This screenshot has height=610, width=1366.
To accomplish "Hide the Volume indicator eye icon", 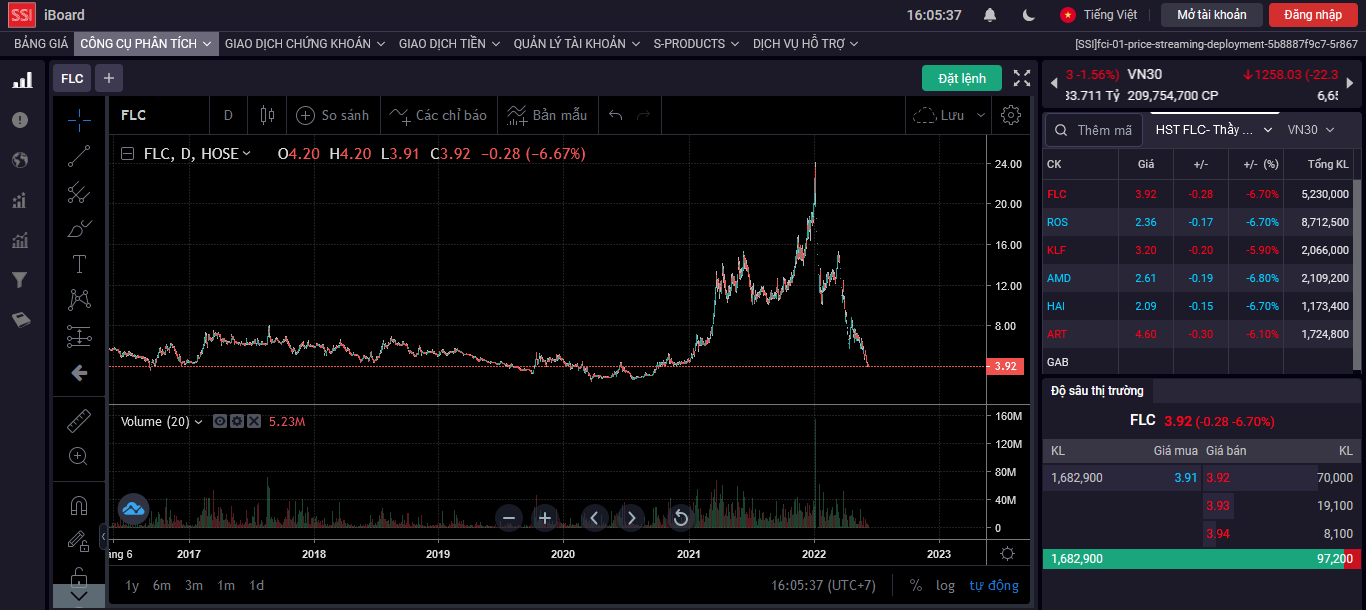I will 220,422.
